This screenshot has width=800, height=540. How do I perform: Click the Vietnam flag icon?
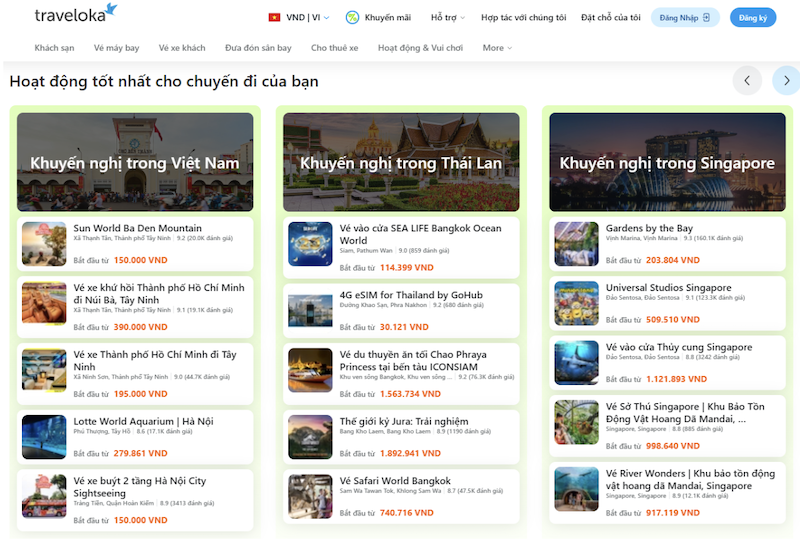coord(274,17)
